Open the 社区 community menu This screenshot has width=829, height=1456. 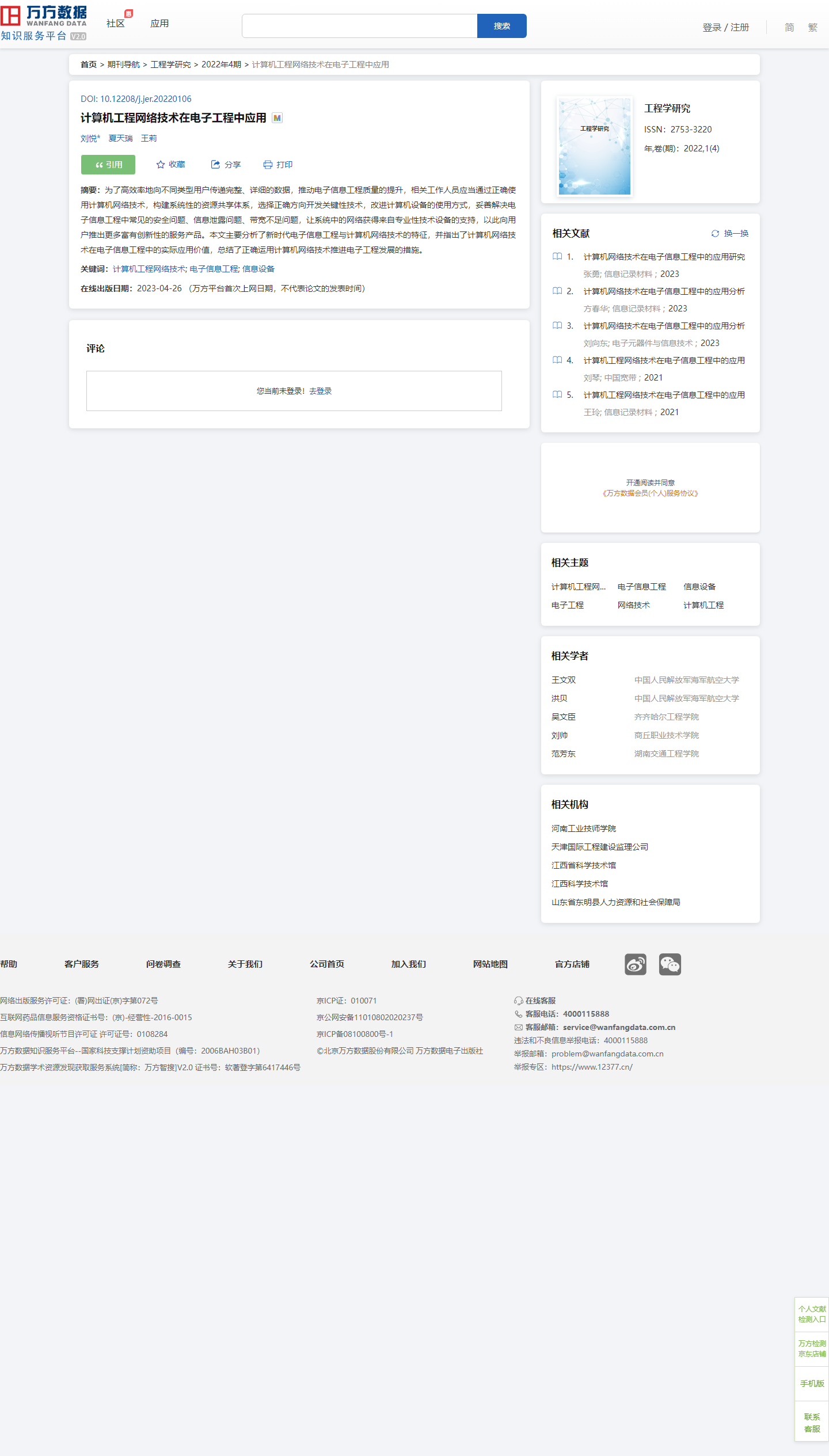tap(116, 23)
